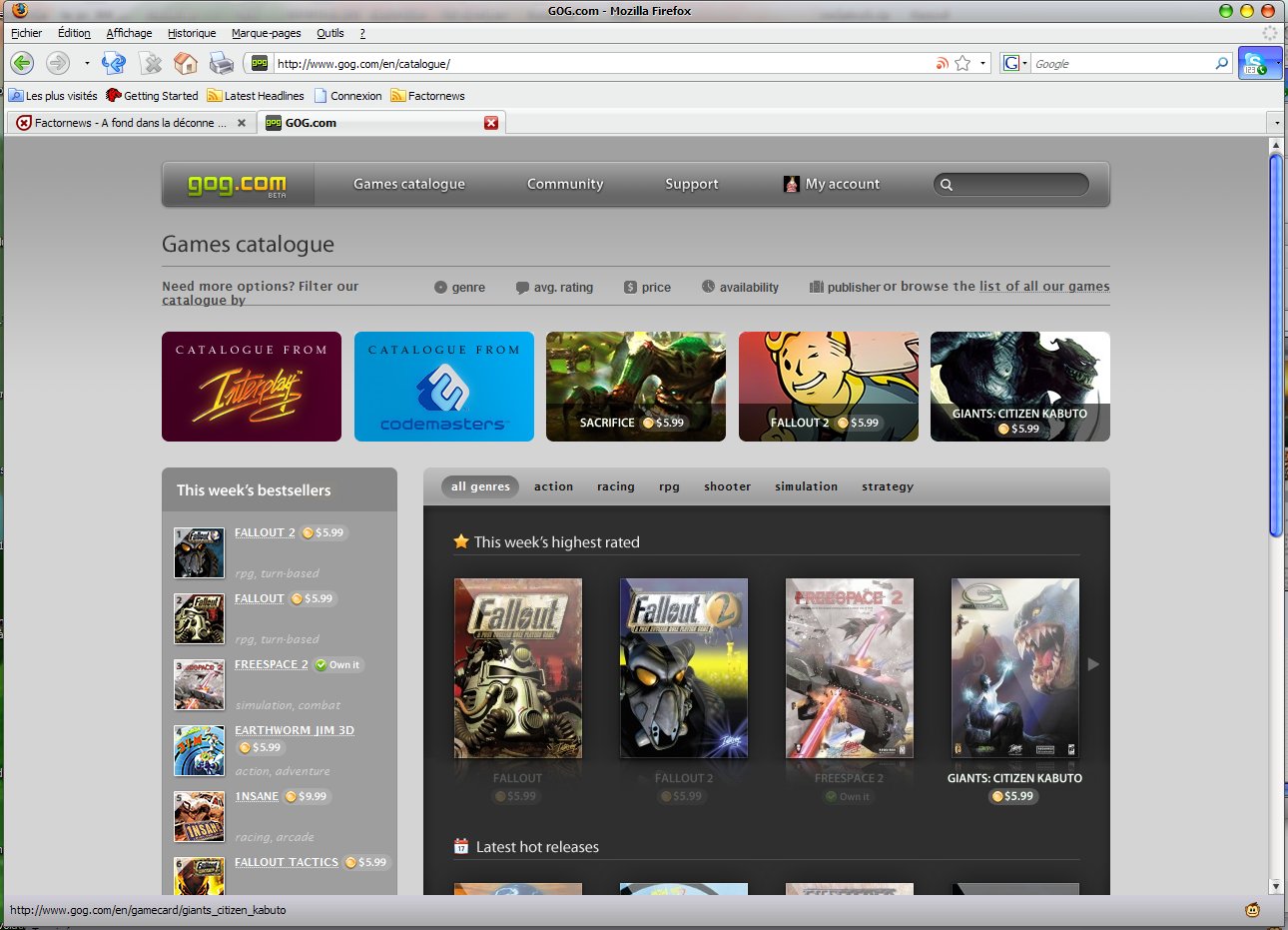Screen dimensions: 1288x930
Task: Go to the Home page icon
Action: pyautogui.click(x=186, y=63)
